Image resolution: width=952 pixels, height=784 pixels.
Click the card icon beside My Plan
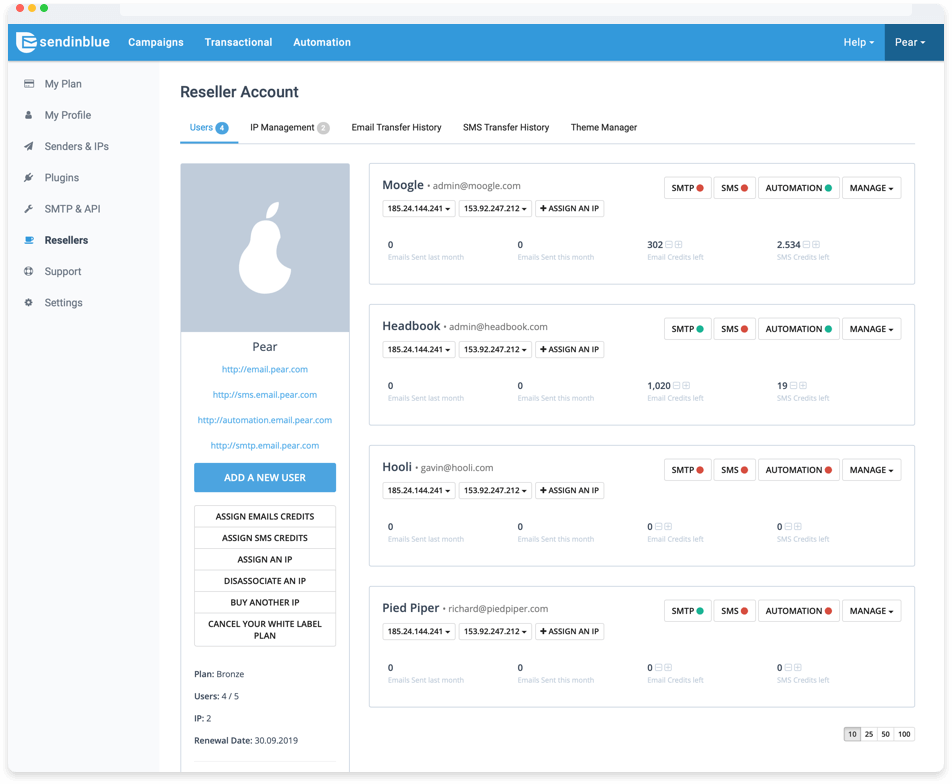coord(29,84)
